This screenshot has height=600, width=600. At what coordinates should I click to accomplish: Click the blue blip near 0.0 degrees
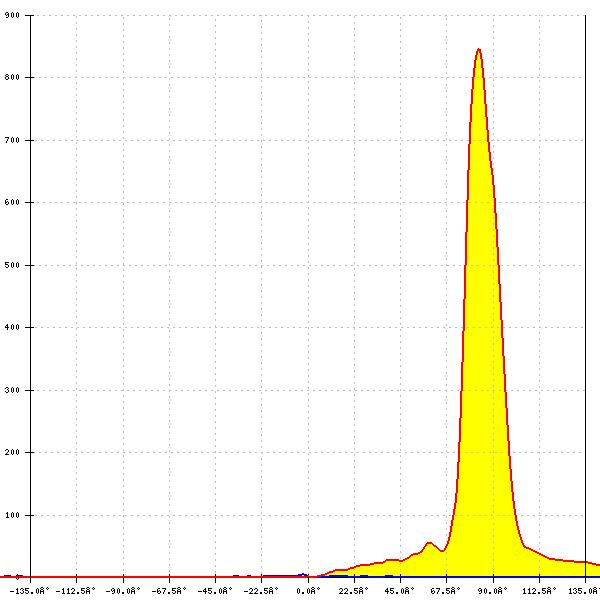click(x=303, y=574)
